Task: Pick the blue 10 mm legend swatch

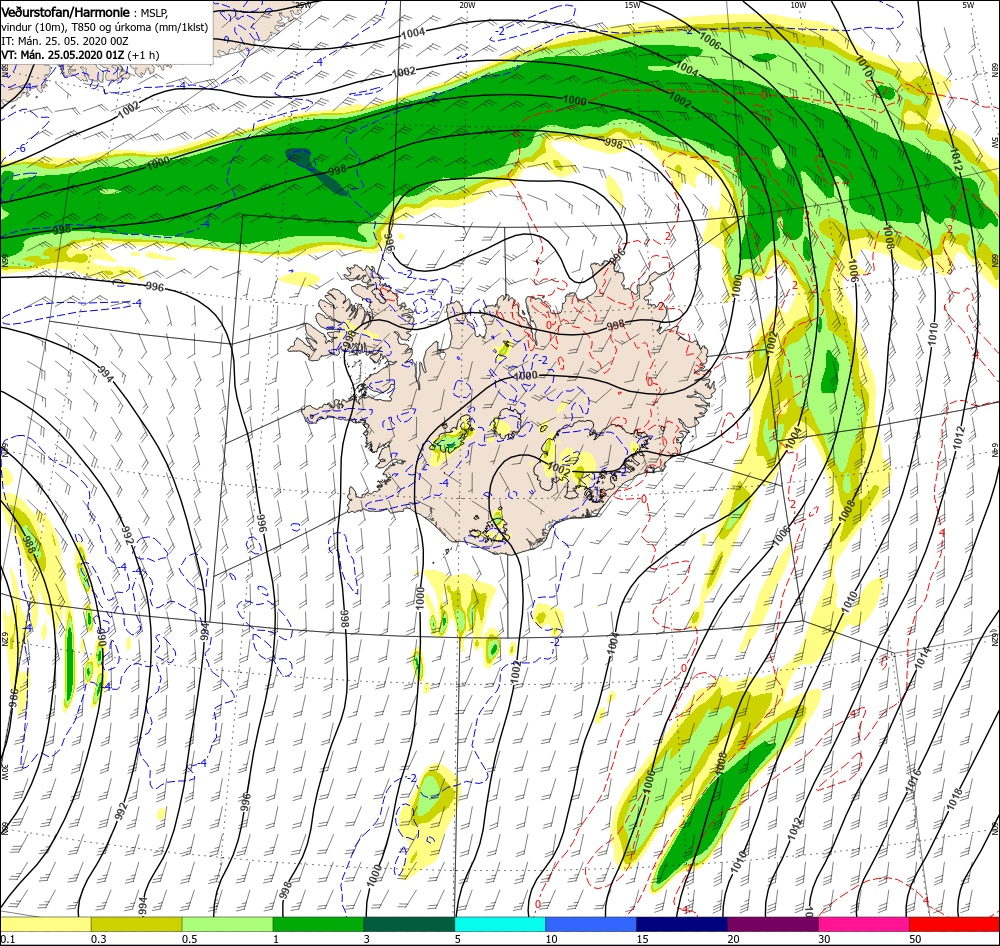Action: pyautogui.click(x=591, y=924)
